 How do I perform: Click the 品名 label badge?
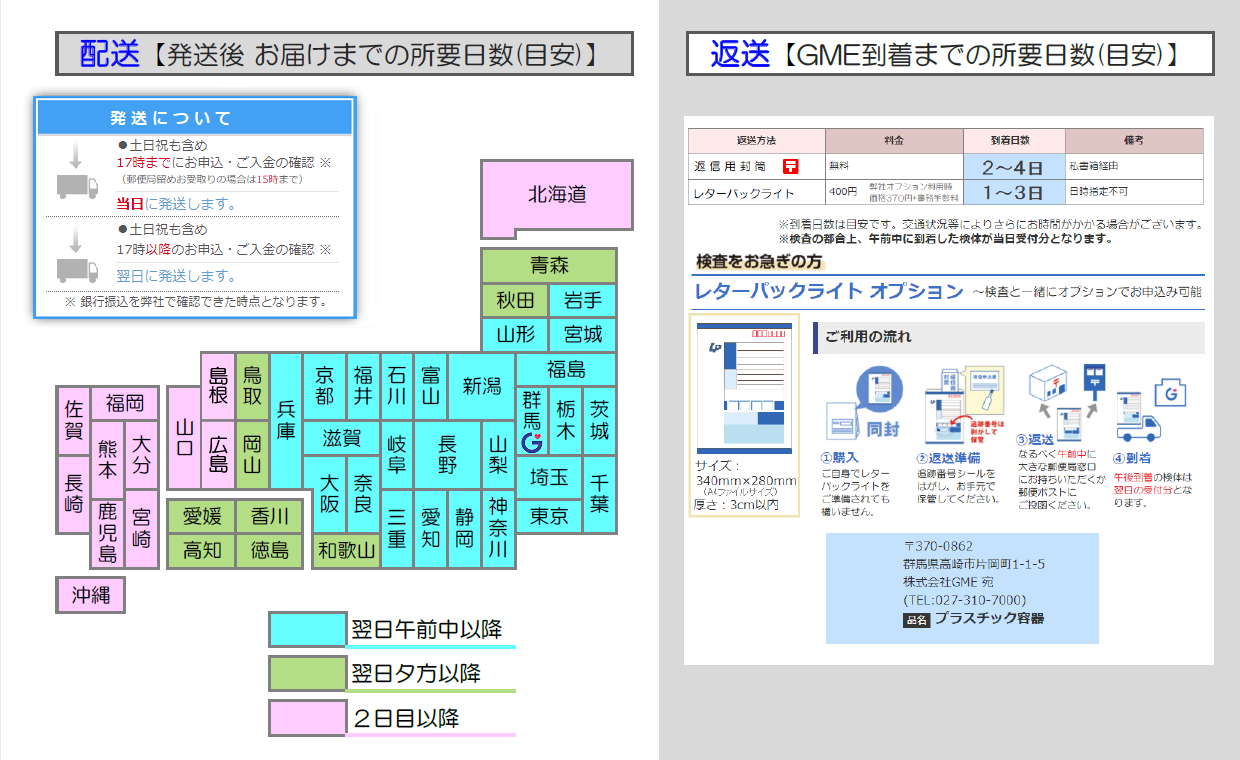point(916,620)
